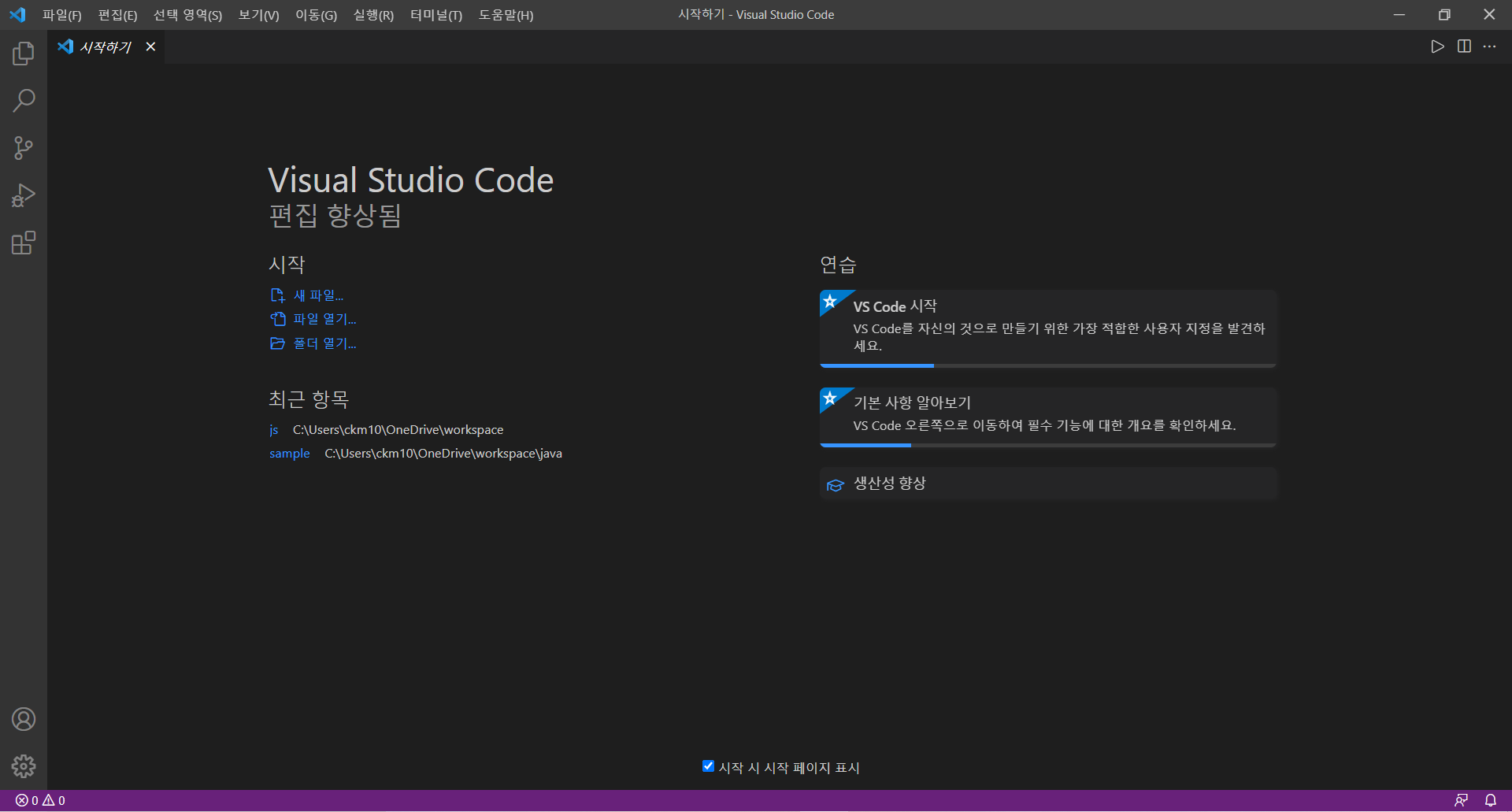Open the 터미널(T) menu
1512x812 pixels.
click(435, 15)
